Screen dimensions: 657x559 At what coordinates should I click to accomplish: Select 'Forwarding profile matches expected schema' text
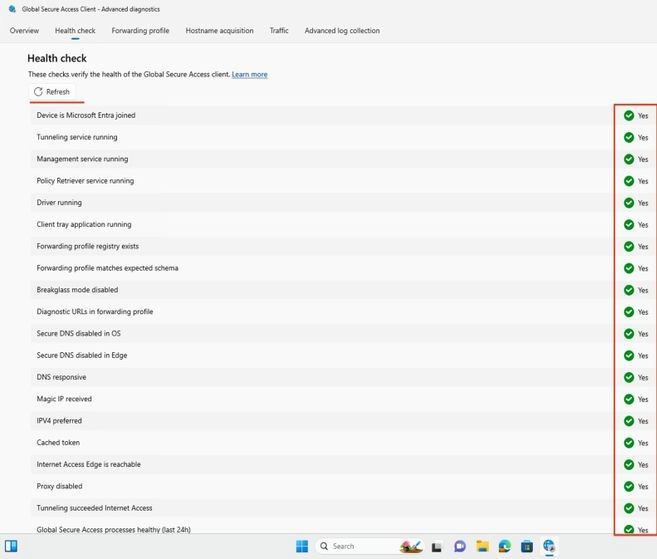pyautogui.click(x=107, y=268)
